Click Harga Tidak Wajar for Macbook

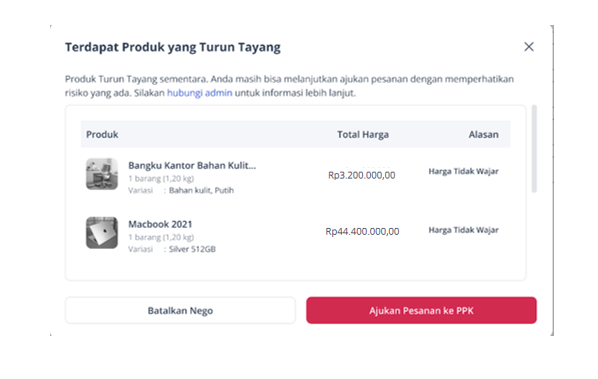click(463, 230)
